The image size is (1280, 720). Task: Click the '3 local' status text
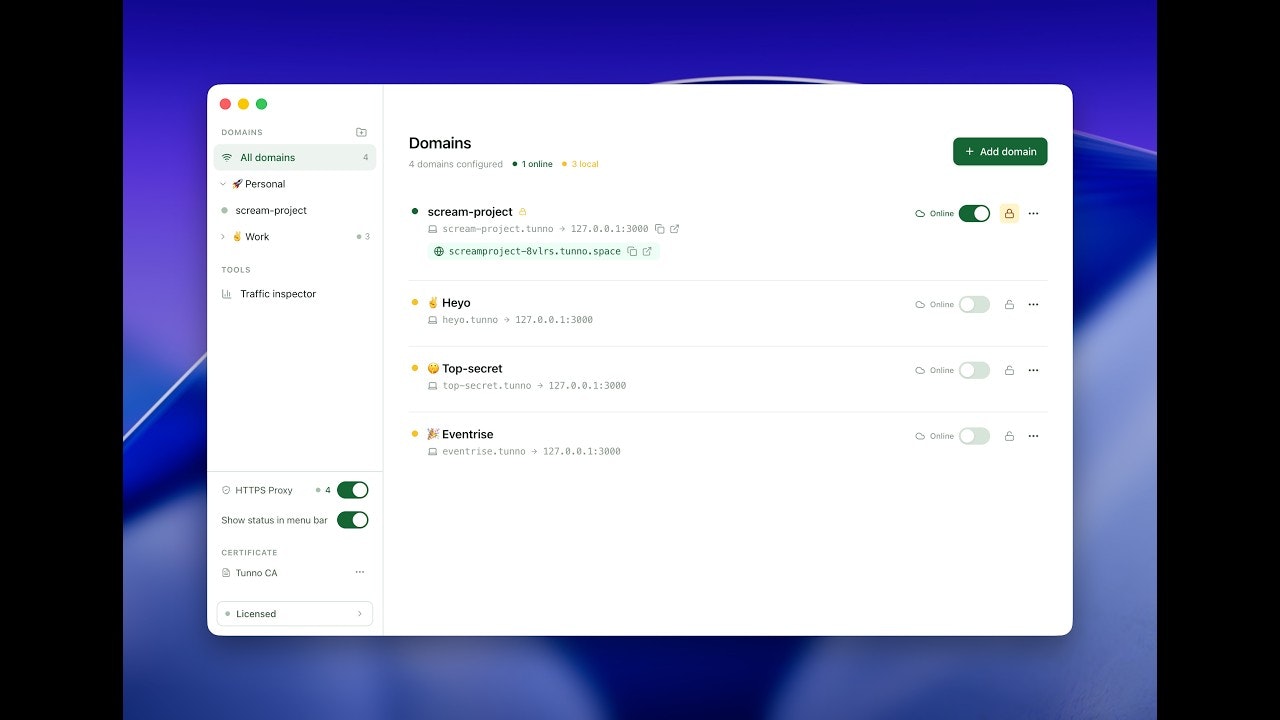point(585,164)
